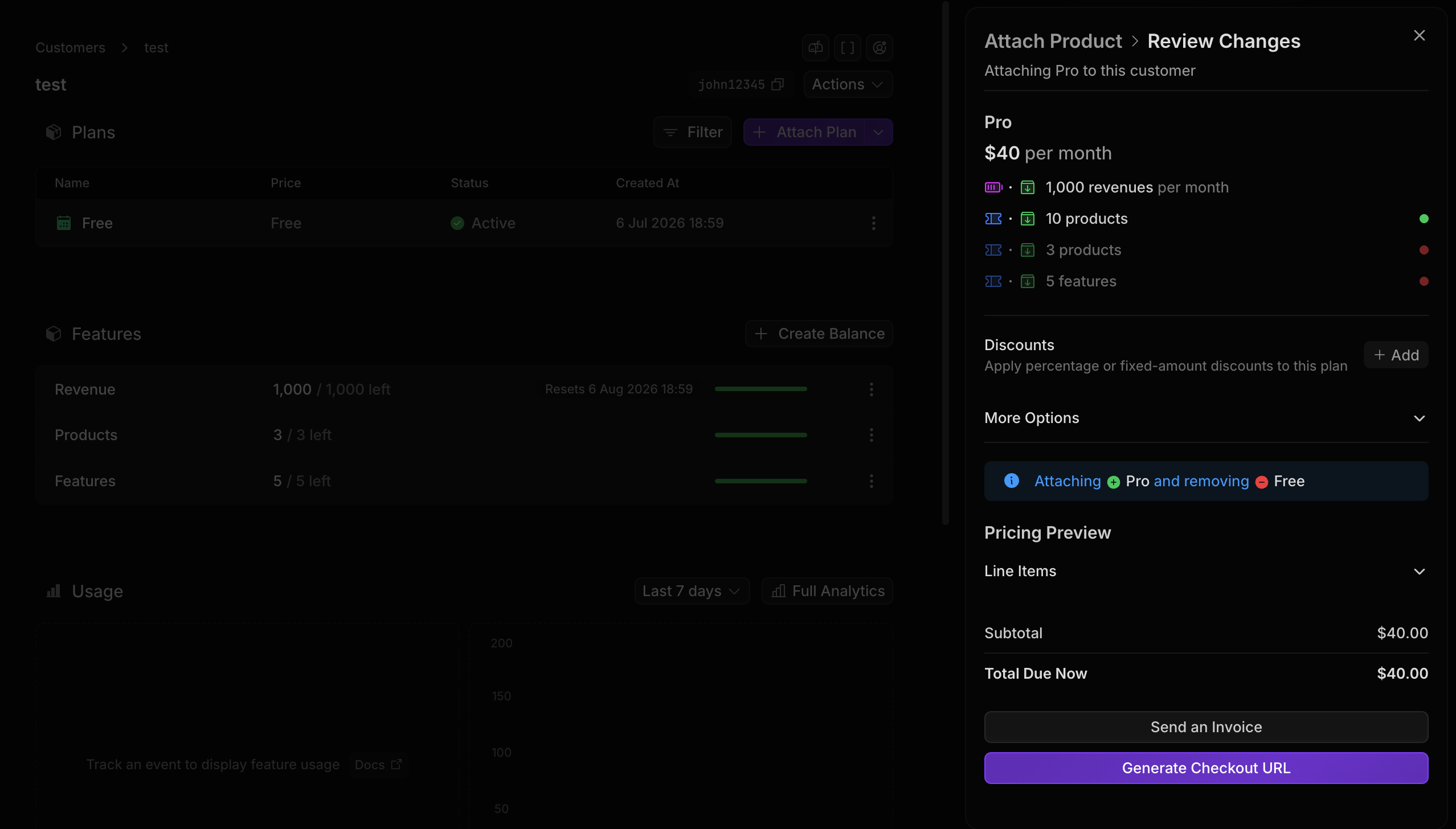This screenshot has height=829, width=1456.
Task: Click the Revenue usage progress bar
Action: point(761,389)
